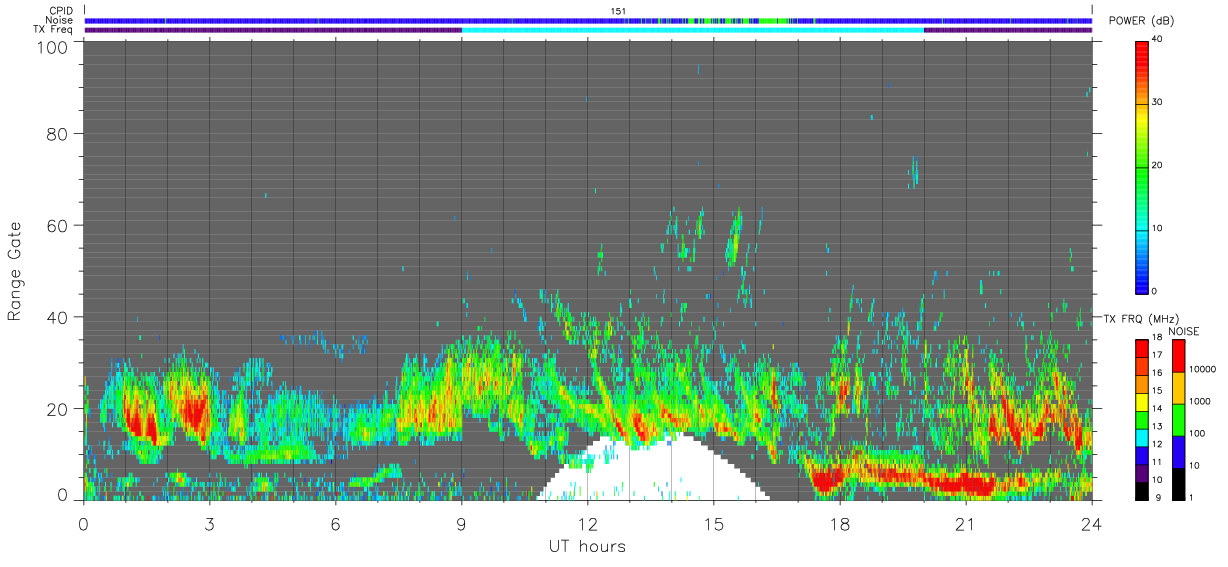Click the x-axis tick label 12

point(587,524)
